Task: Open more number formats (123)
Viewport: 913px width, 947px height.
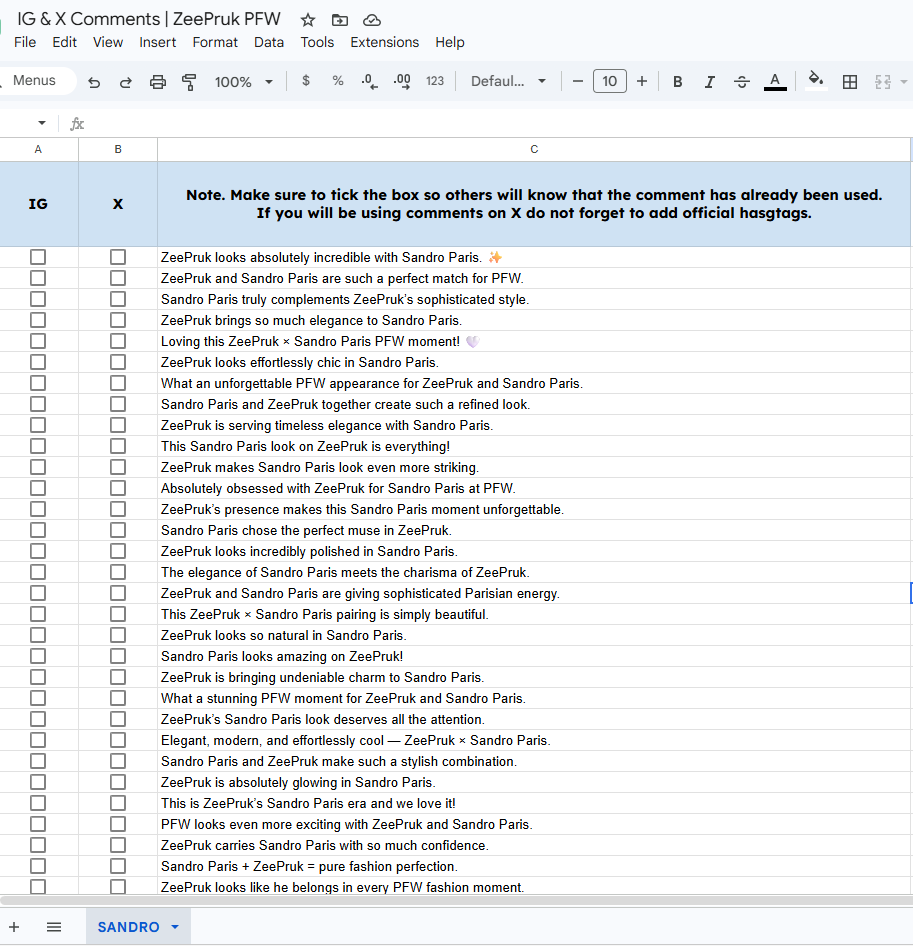Action: (435, 81)
